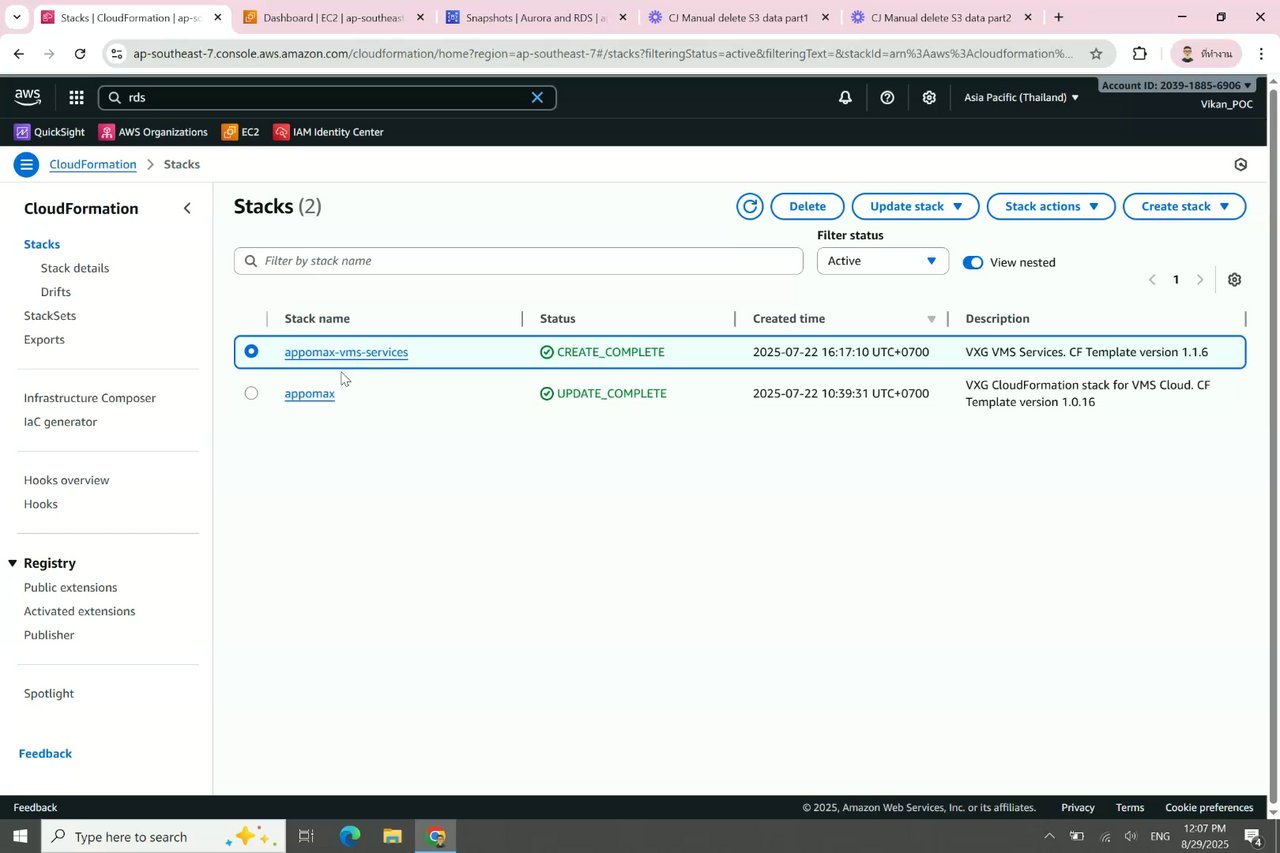Open Task View on taskbar
This screenshot has width=1280, height=853.
pyautogui.click(x=306, y=836)
